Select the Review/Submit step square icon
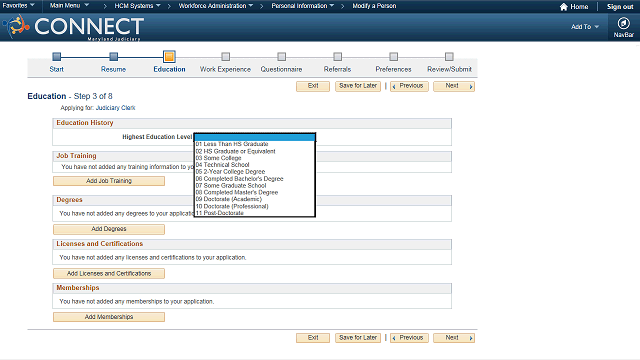Viewport: 640px width, 360px height. (449, 56)
